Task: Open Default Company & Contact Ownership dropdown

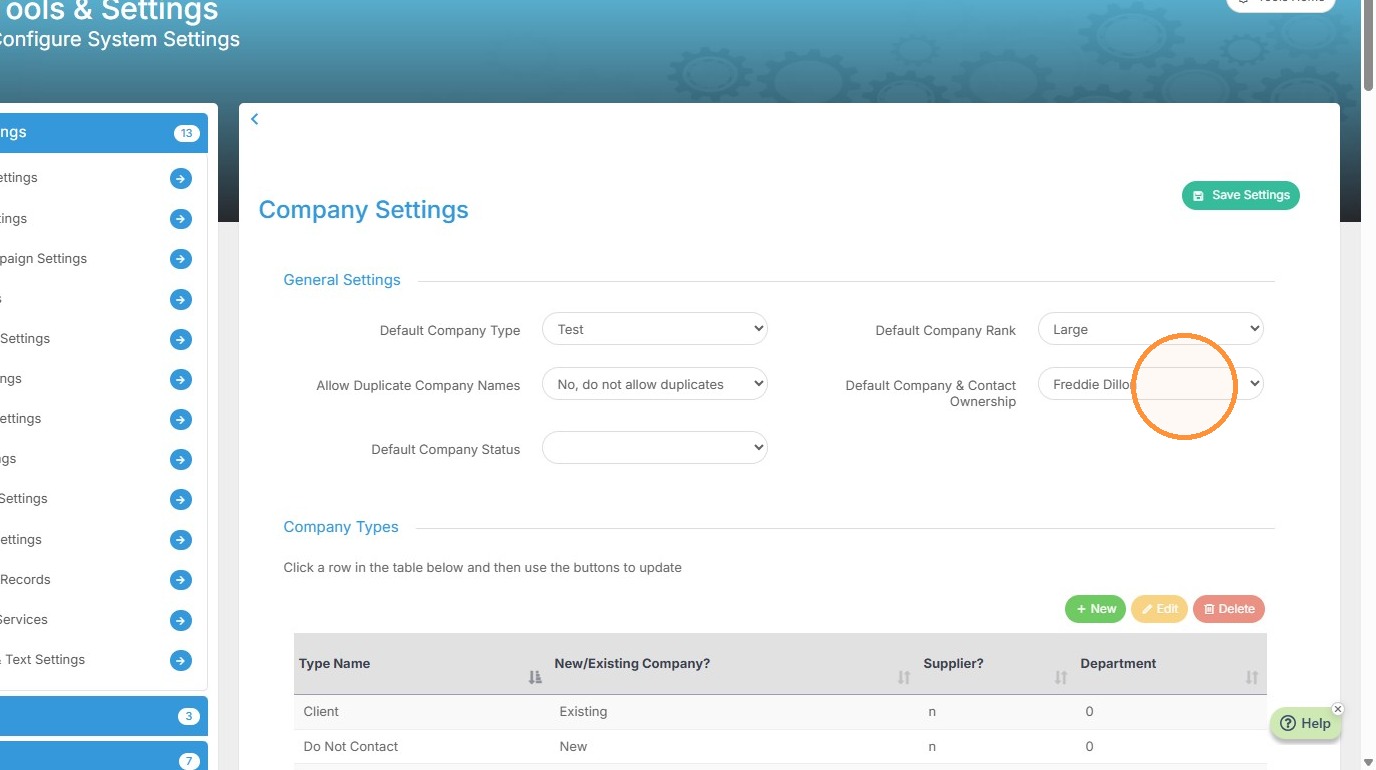Action: pyautogui.click(x=1151, y=384)
